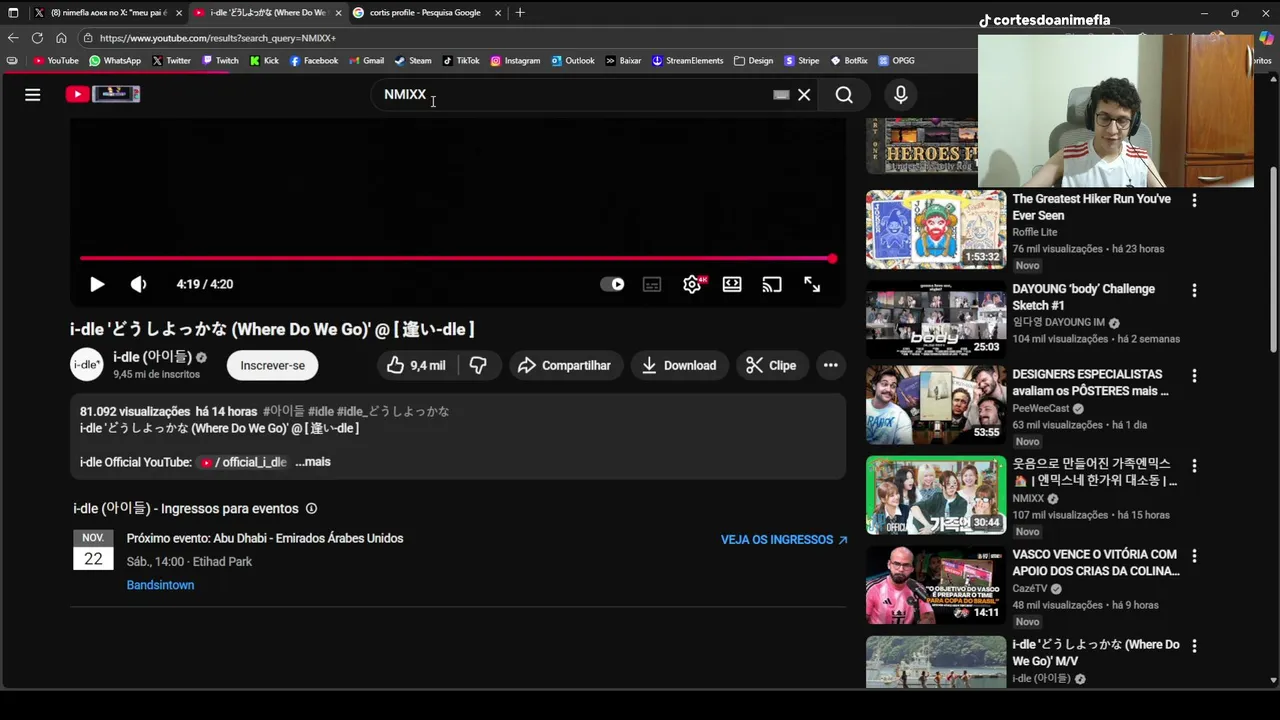This screenshot has width=1280, height=720.
Task: Open the YouTube hamburger guide menu
Action: pyautogui.click(x=33, y=94)
